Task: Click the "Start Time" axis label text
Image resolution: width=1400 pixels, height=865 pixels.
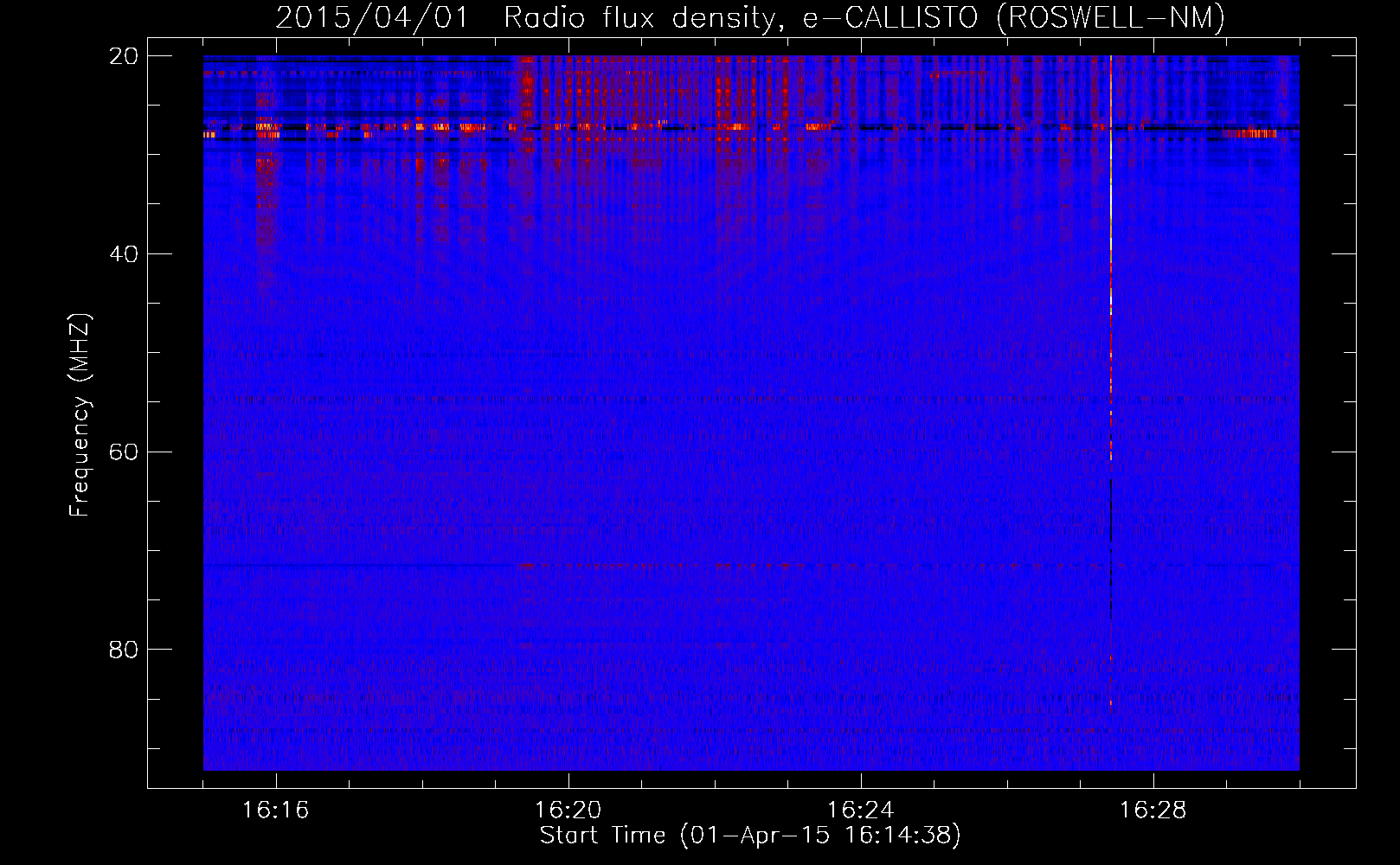Action: pyautogui.click(x=602, y=836)
